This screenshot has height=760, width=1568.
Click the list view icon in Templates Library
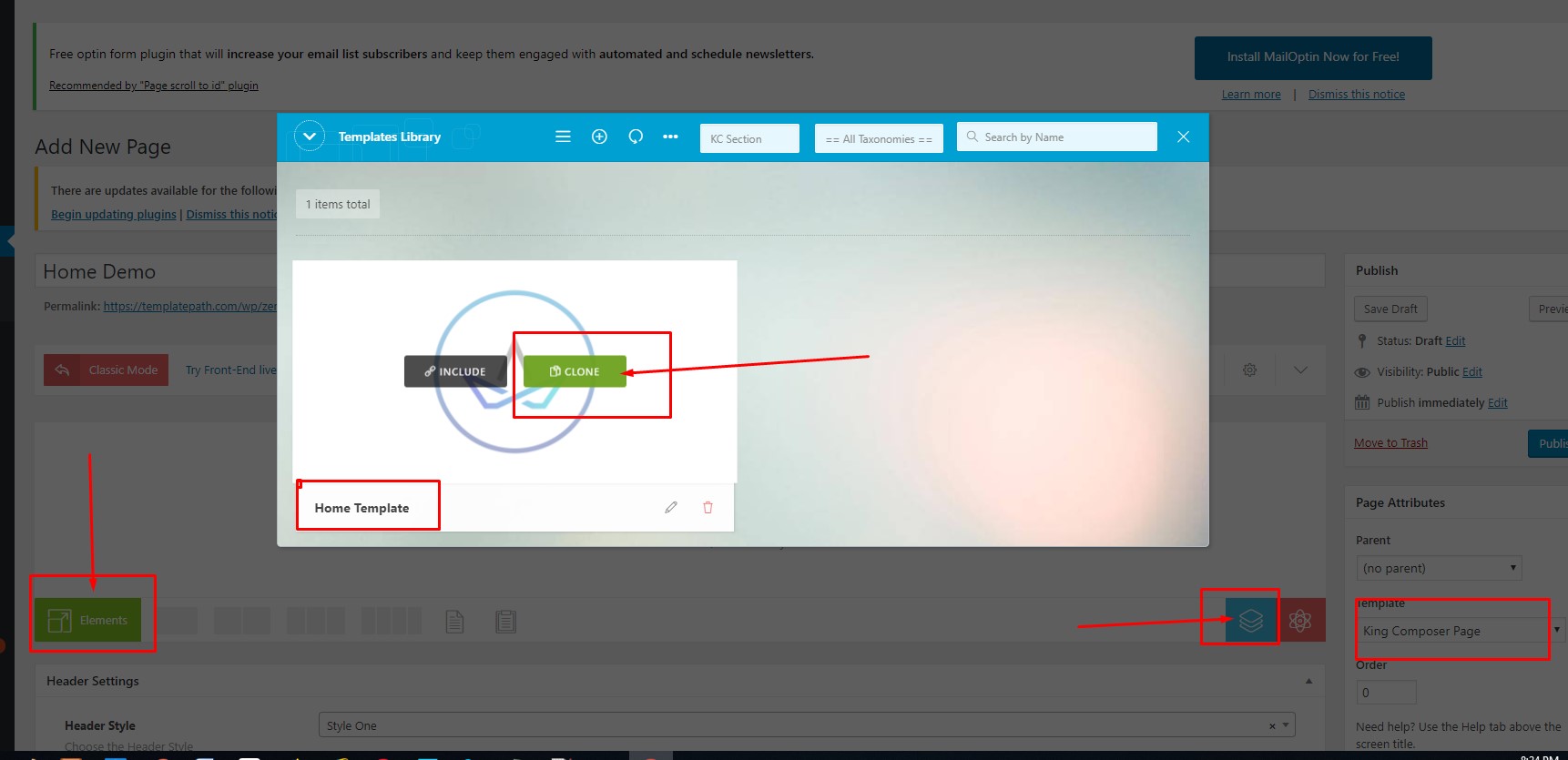[x=563, y=137]
